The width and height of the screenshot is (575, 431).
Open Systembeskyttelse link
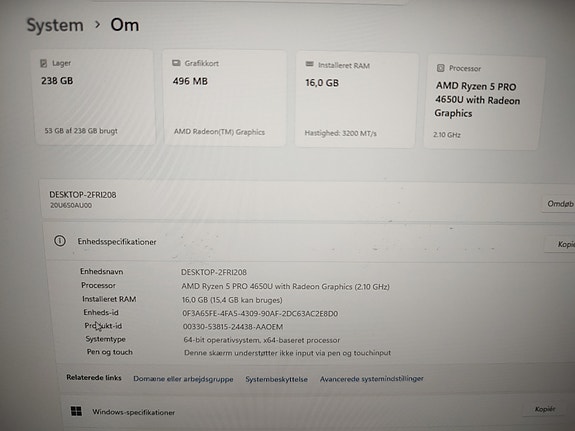point(276,379)
